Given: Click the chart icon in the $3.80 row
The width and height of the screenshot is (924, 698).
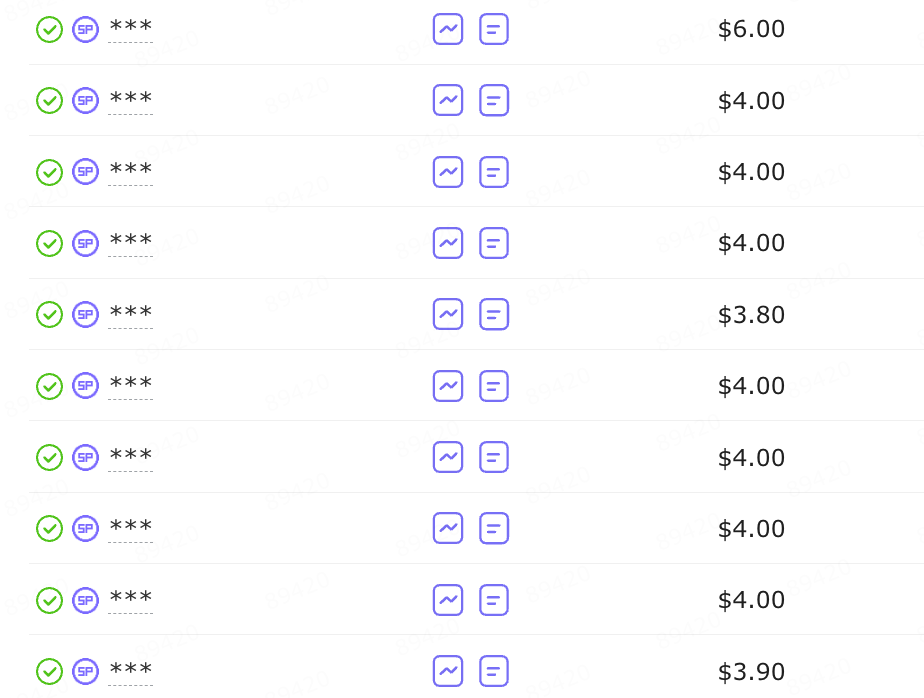Looking at the screenshot, I should [448, 314].
